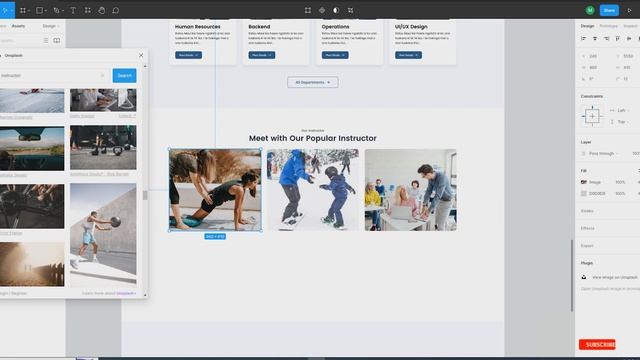
Task: Select the Hand tool
Action: point(102,10)
